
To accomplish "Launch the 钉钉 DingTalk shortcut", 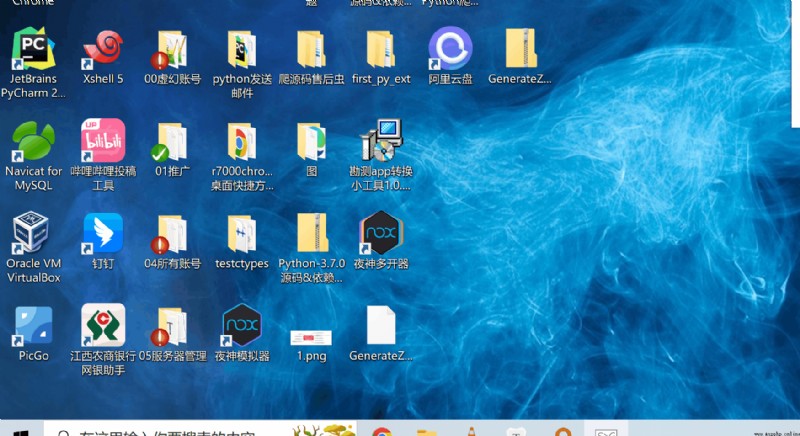I will tap(103, 233).
